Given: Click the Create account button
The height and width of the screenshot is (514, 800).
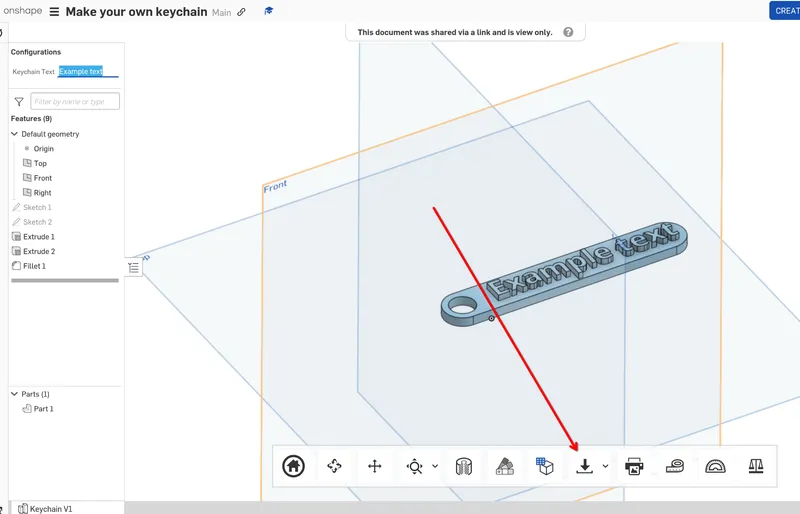Looking at the screenshot, I should (785, 11).
